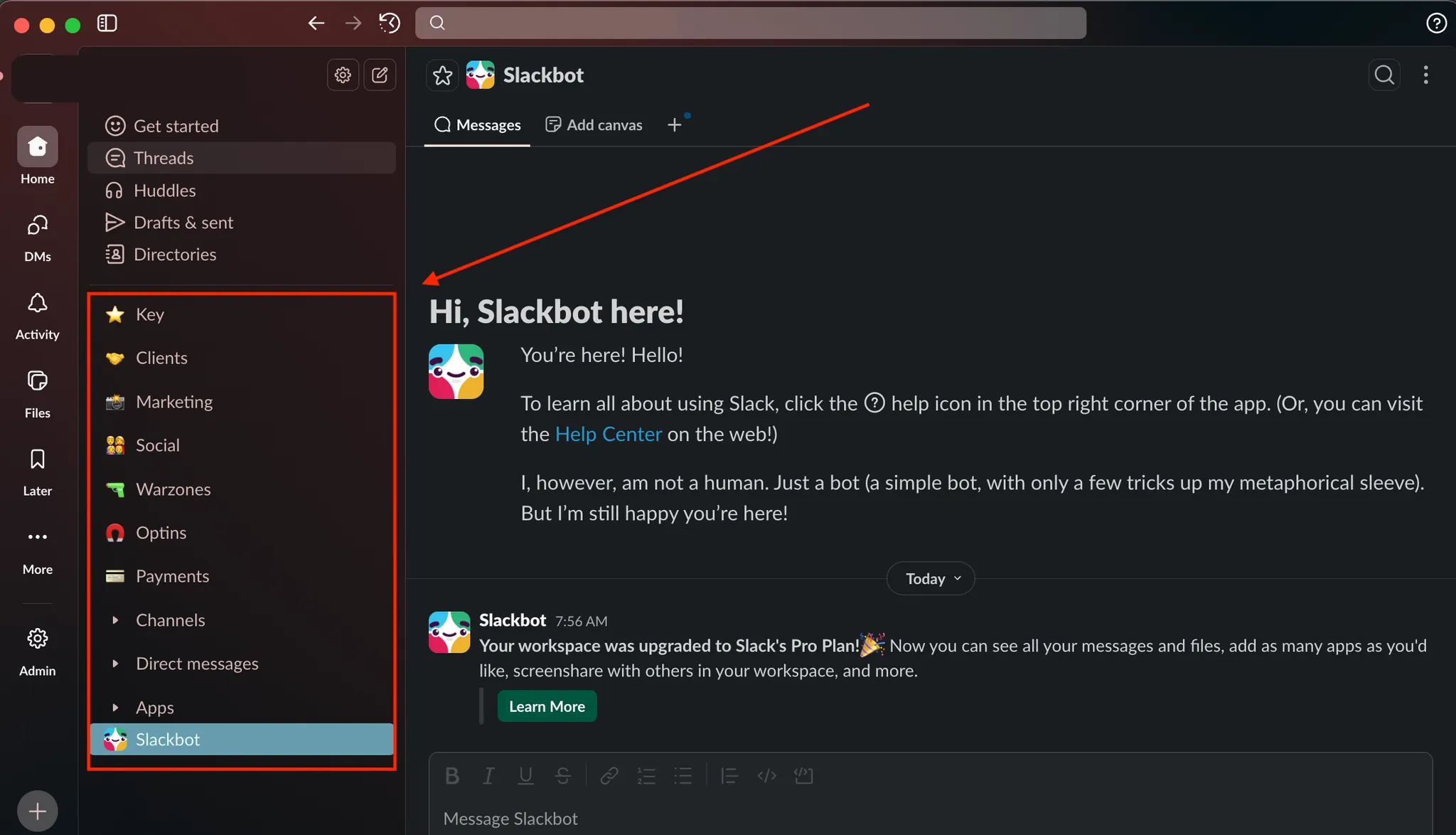Viewport: 1456px width, 835px height.
Task: Open the Today date dropdown
Action: pyautogui.click(x=931, y=579)
